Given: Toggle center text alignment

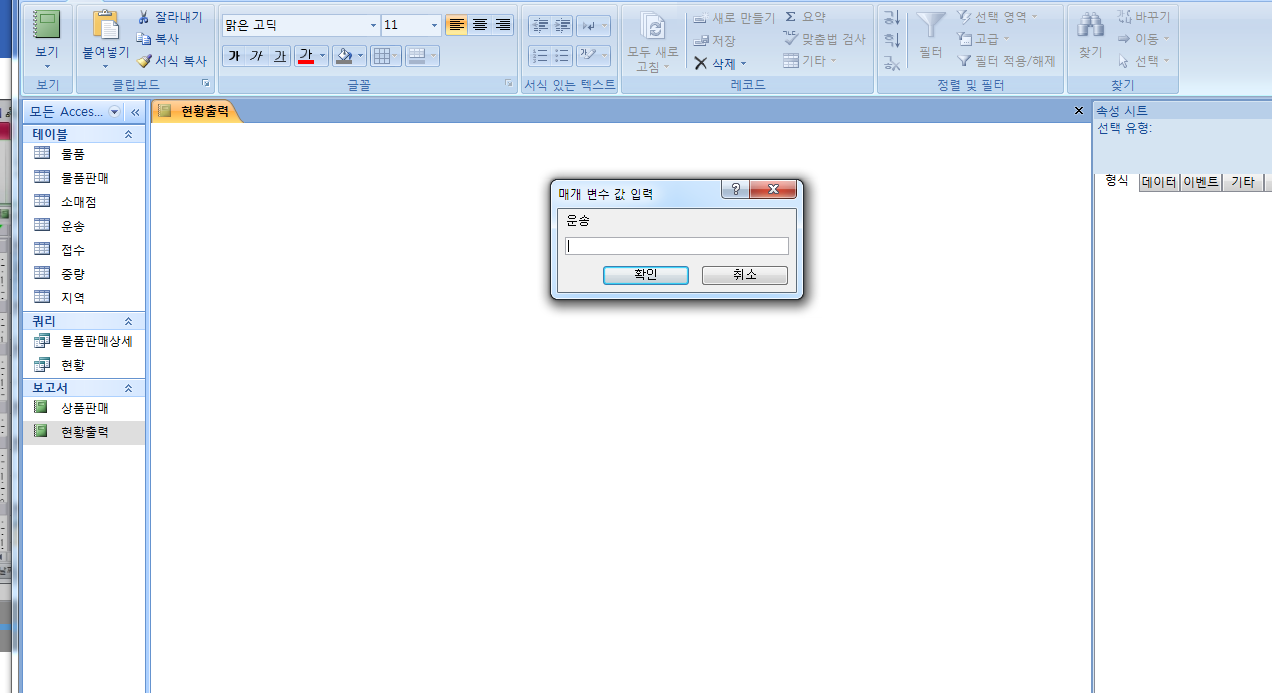Looking at the screenshot, I should 480,25.
